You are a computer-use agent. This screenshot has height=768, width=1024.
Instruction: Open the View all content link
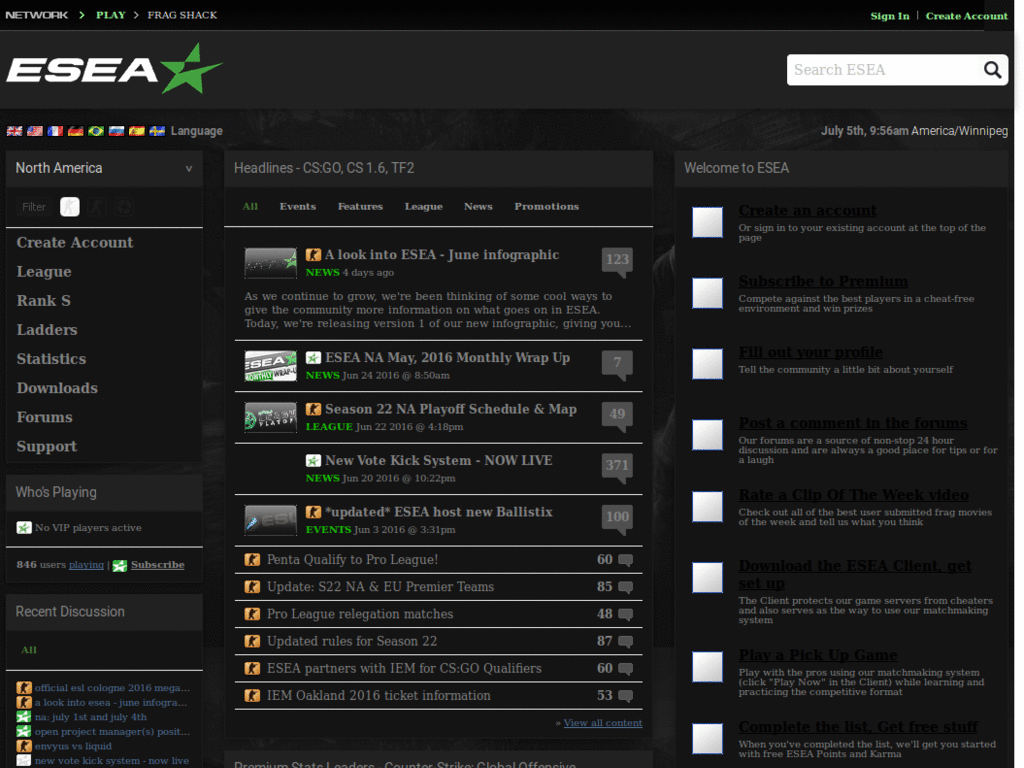click(601, 722)
